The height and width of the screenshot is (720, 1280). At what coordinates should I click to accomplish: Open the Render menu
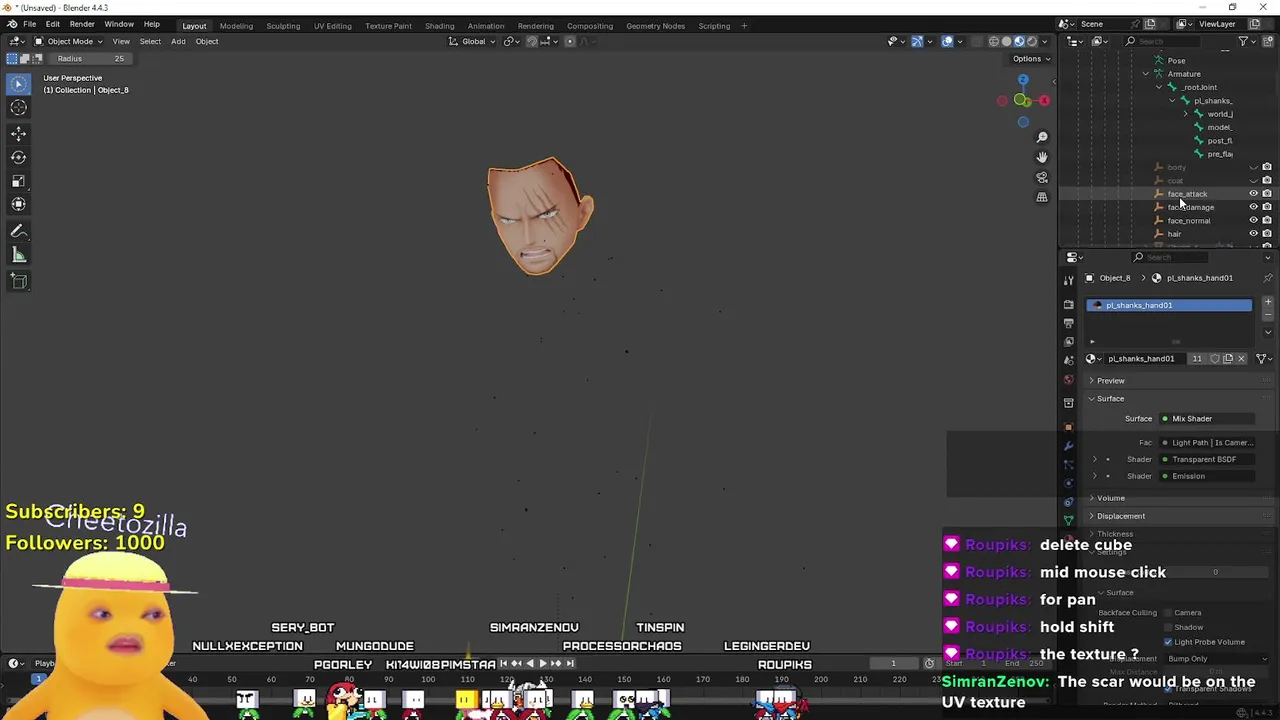coord(82,24)
